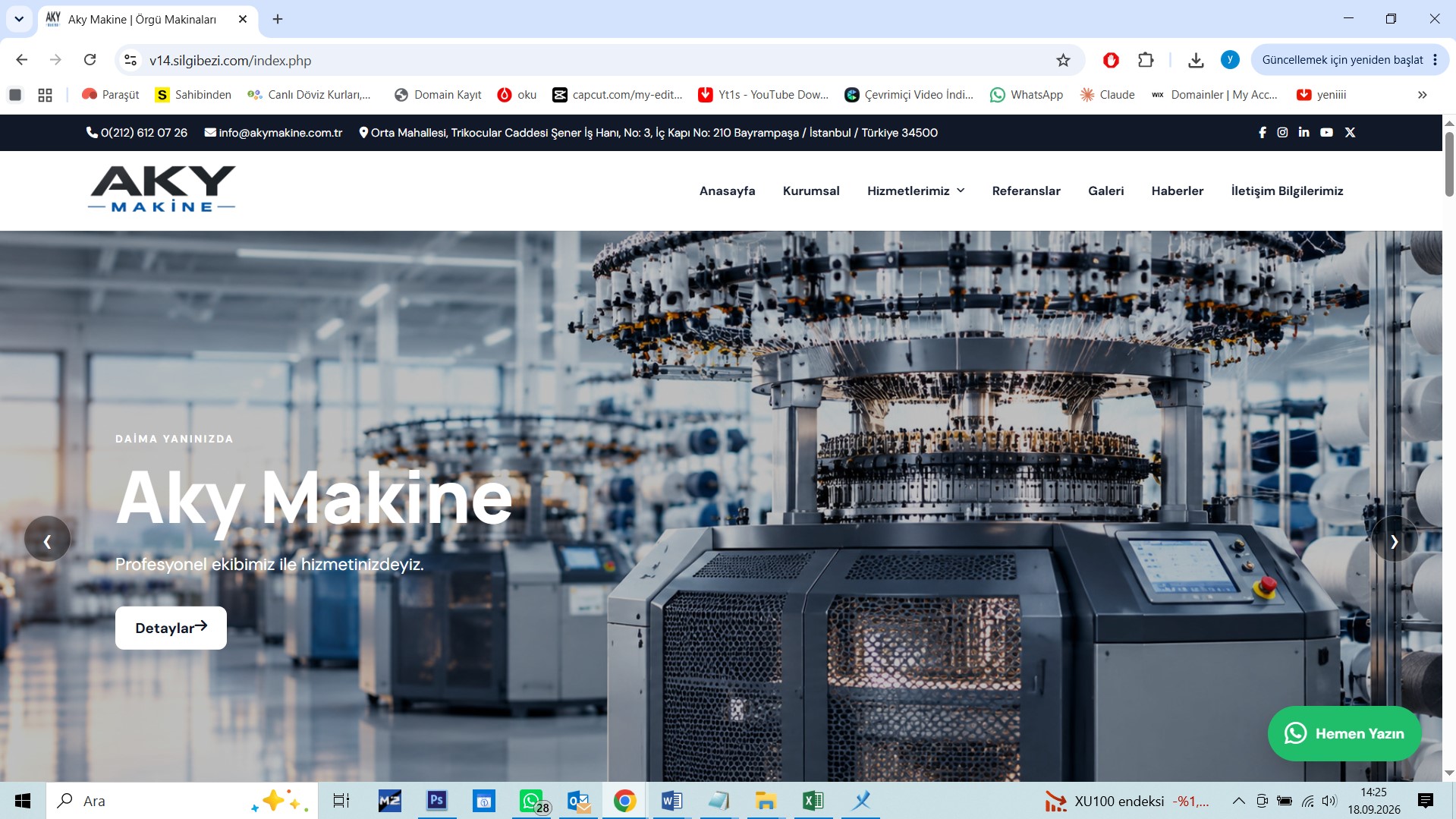
Task: Open the tab search dropdown arrow
Action: click(x=19, y=19)
